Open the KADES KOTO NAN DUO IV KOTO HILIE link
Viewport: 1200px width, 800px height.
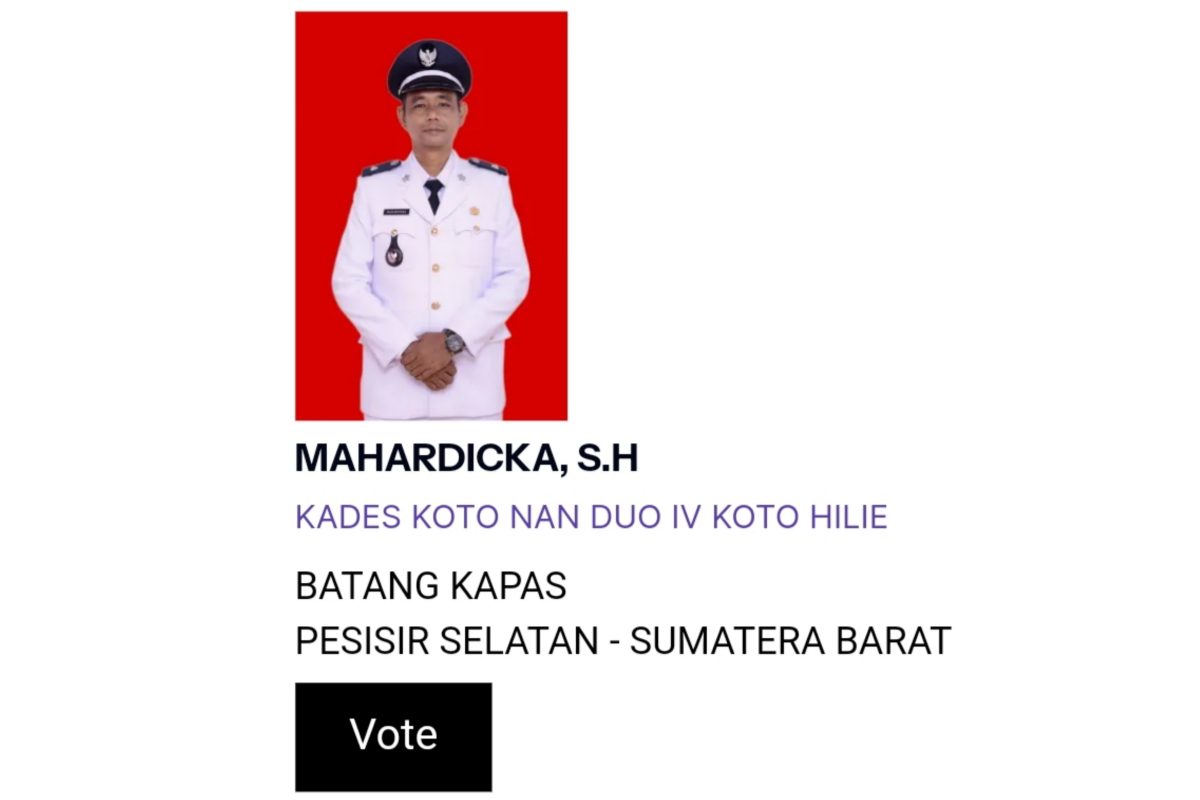click(x=591, y=517)
